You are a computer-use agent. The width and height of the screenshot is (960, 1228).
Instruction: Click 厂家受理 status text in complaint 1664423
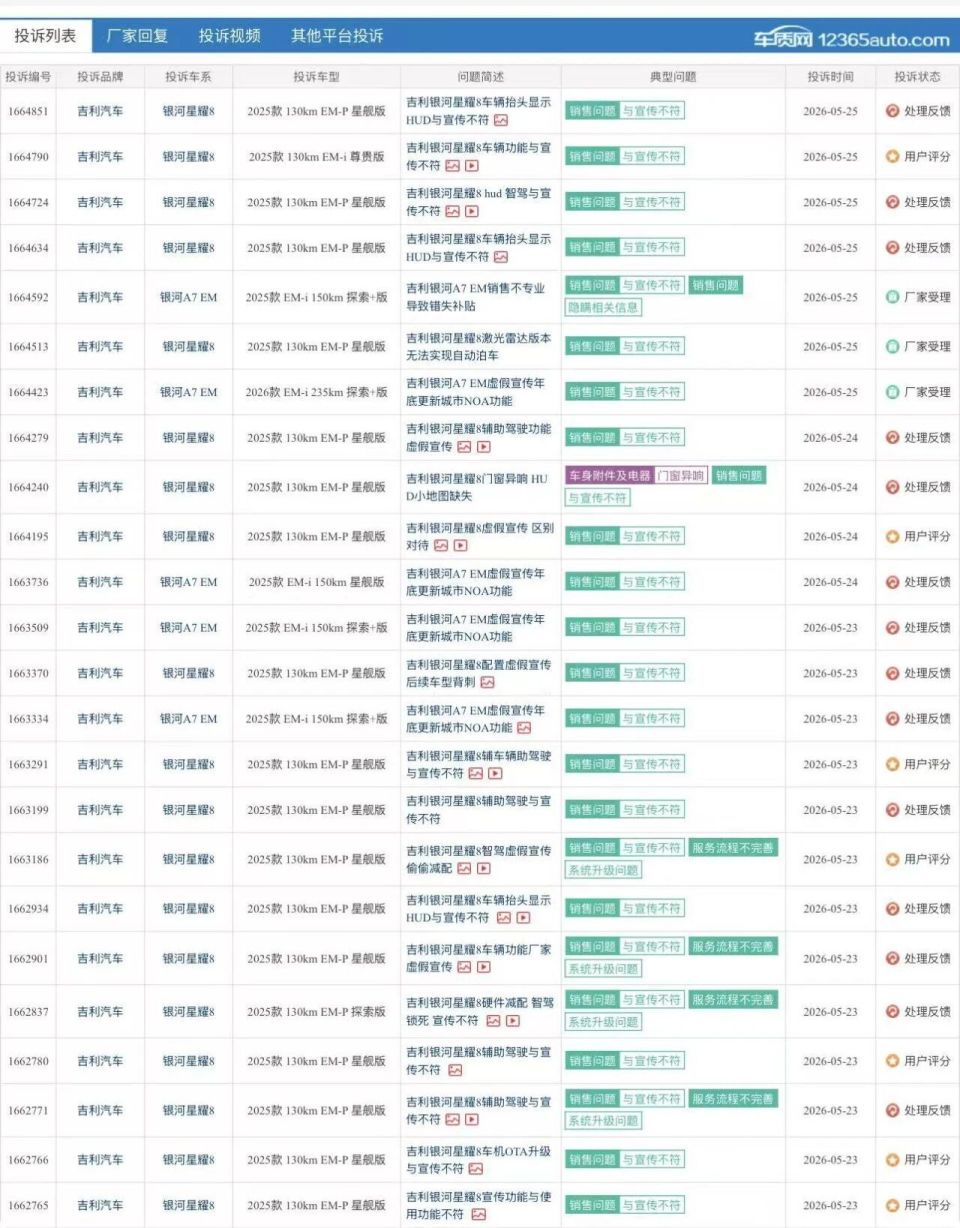927,392
